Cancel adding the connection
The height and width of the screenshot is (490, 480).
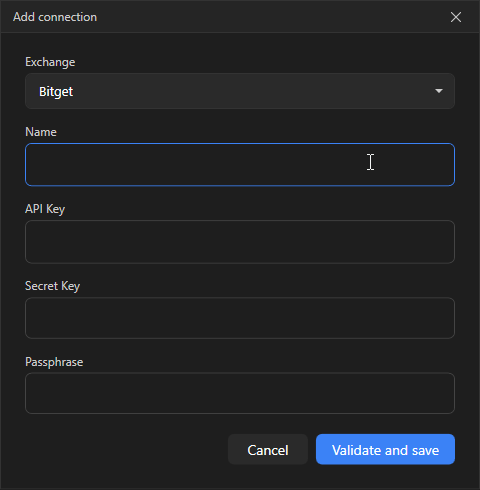(x=268, y=449)
